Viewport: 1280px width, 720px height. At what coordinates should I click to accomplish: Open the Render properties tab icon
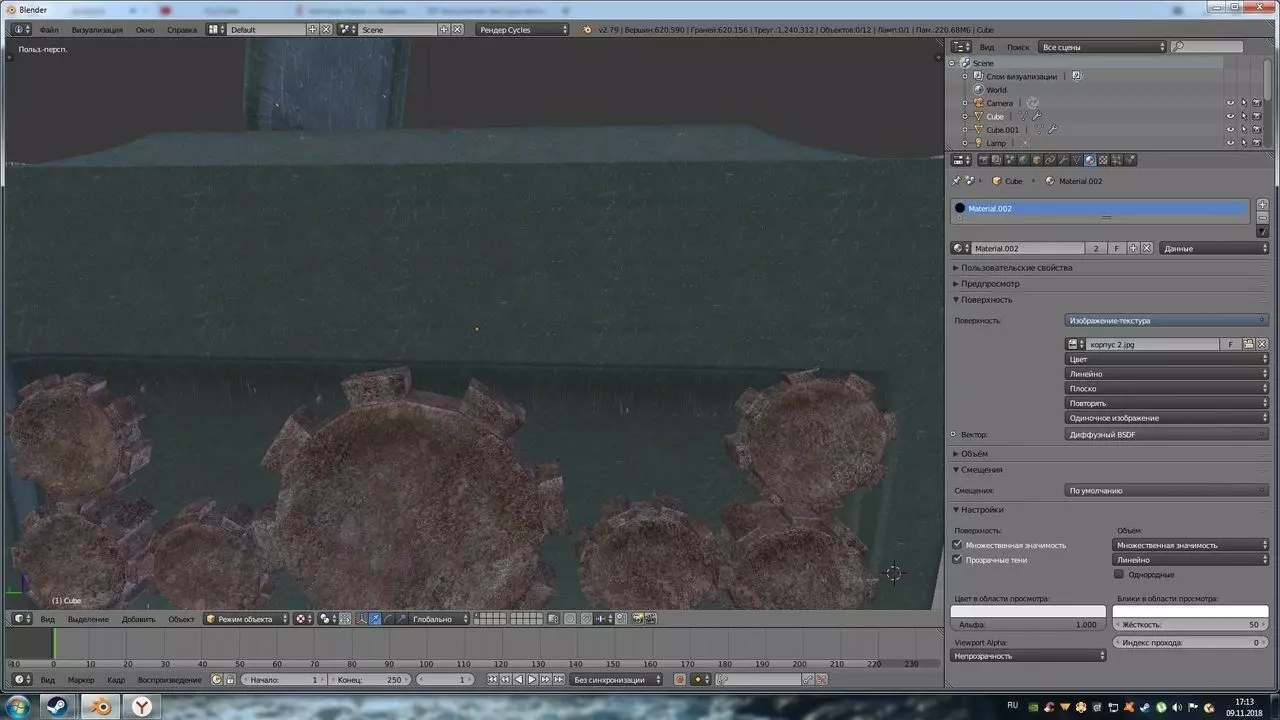tap(983, 160)
